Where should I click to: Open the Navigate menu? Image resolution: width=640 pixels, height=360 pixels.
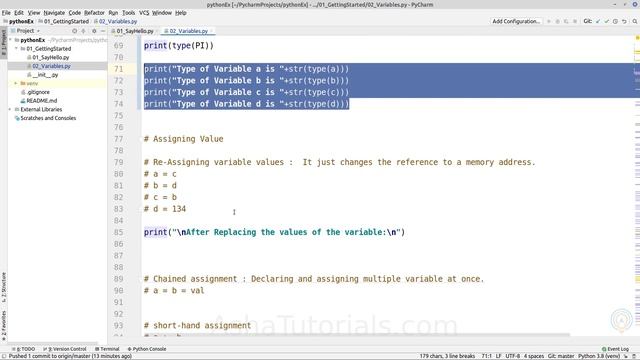[x=54, y=13]
